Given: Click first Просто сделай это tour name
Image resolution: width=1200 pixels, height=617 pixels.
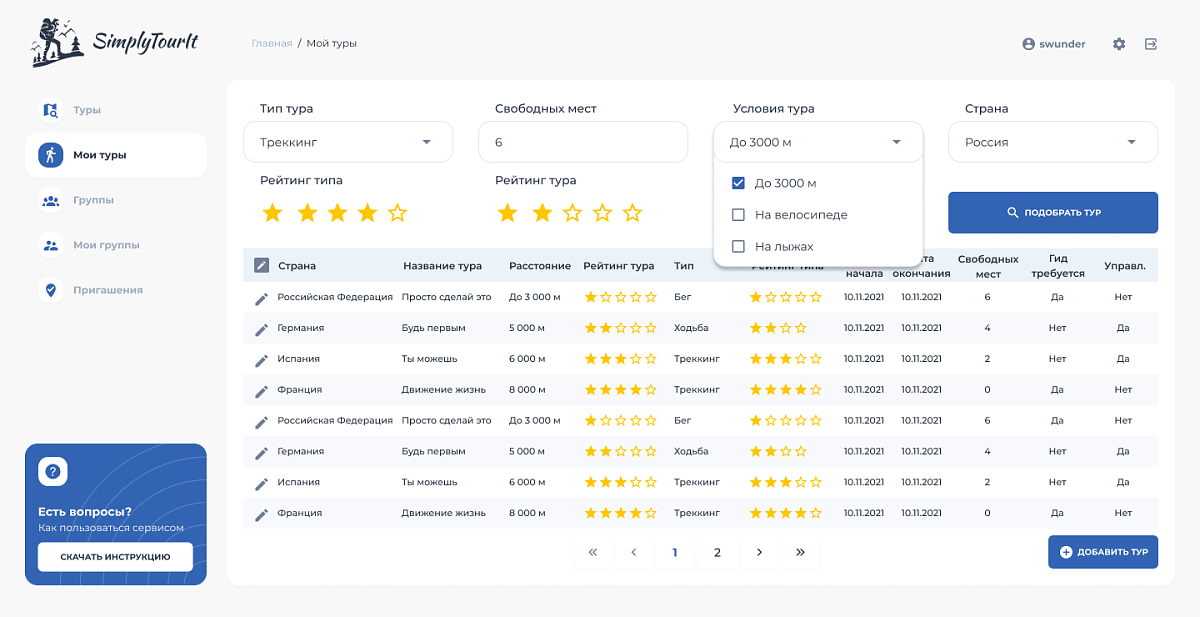Looking at the screenshot, I should 446,297.
